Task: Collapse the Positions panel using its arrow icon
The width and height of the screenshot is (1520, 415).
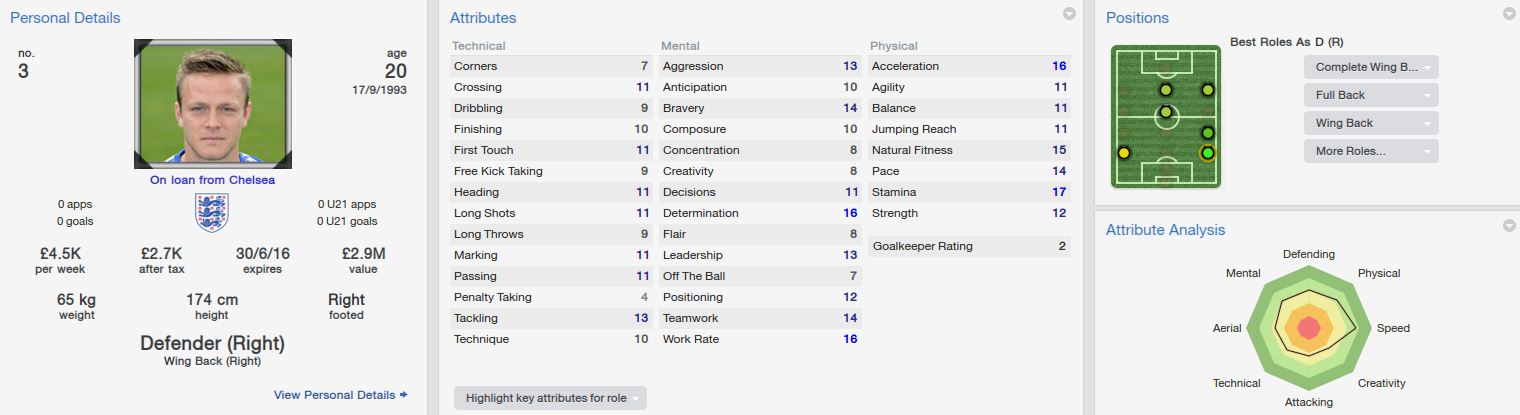Action: [1509, 14]
